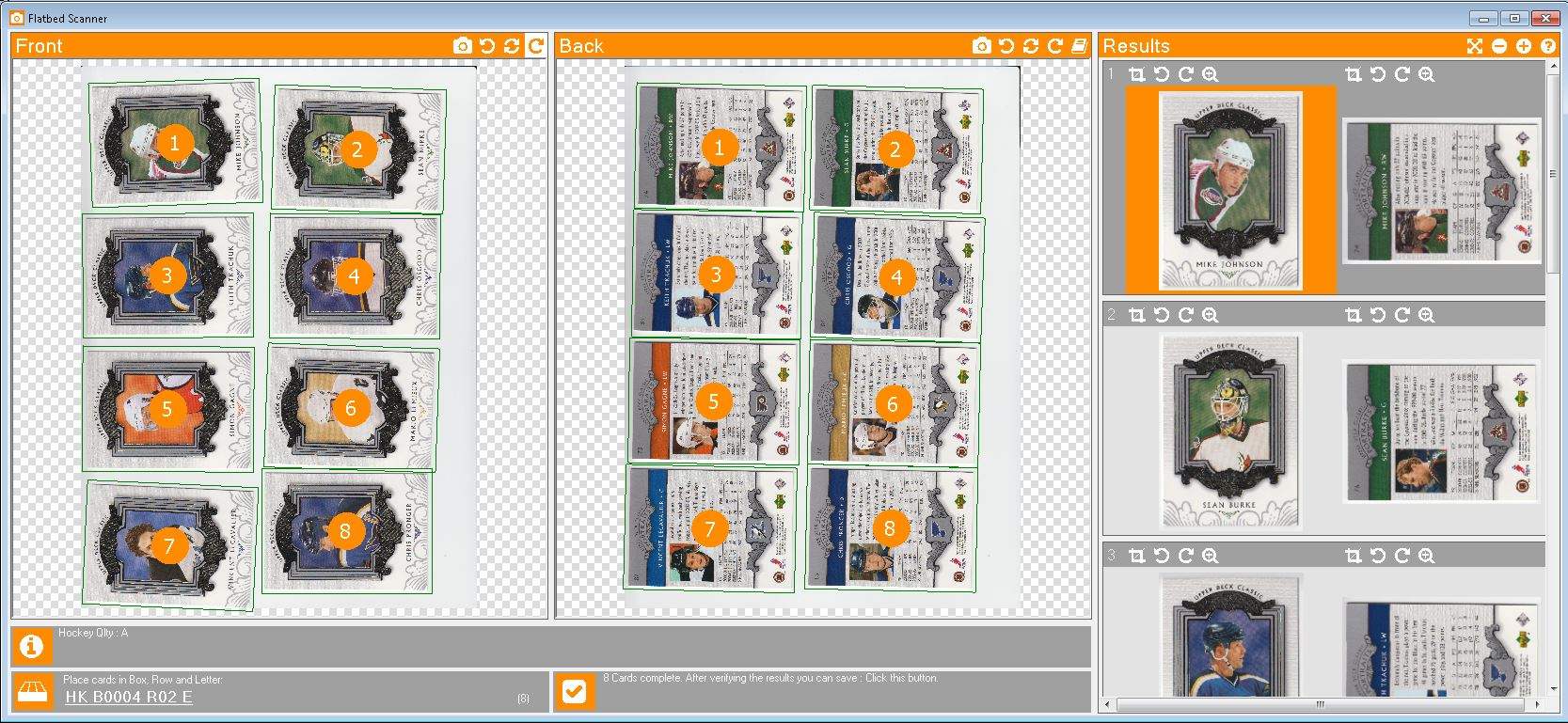
Task: Open help in Results header
Action: click(x=1548, y=46)
